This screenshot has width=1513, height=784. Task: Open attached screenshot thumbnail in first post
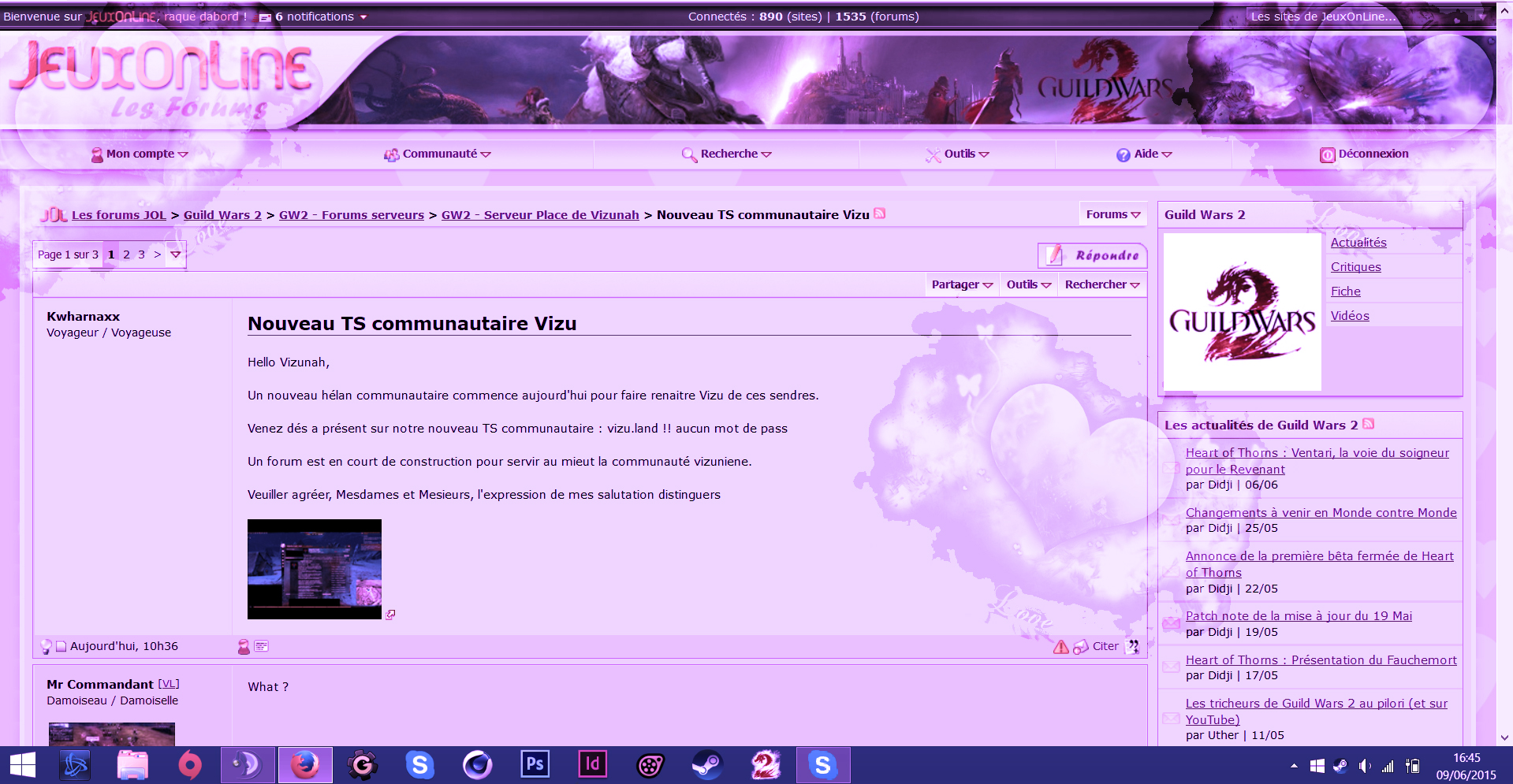pyautogui.click(x=315, y=569)
